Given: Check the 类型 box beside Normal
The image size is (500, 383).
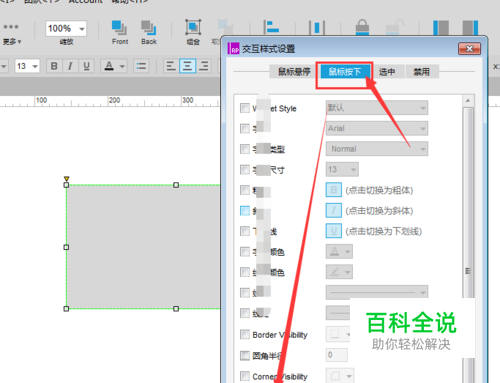Looking at the screenshot, I should click(245, 149).
